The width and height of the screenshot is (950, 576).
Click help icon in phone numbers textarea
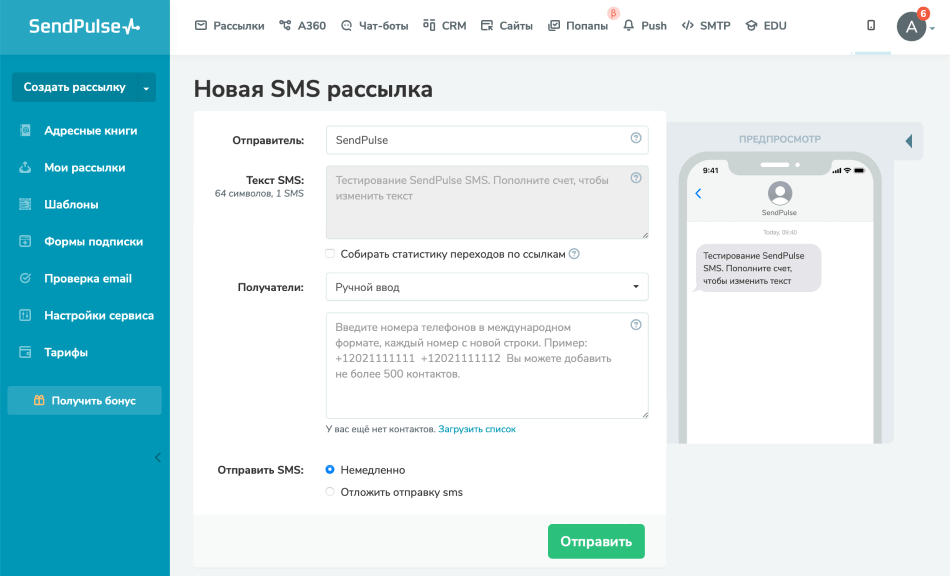pyautogui.click(x=636, y=325)
